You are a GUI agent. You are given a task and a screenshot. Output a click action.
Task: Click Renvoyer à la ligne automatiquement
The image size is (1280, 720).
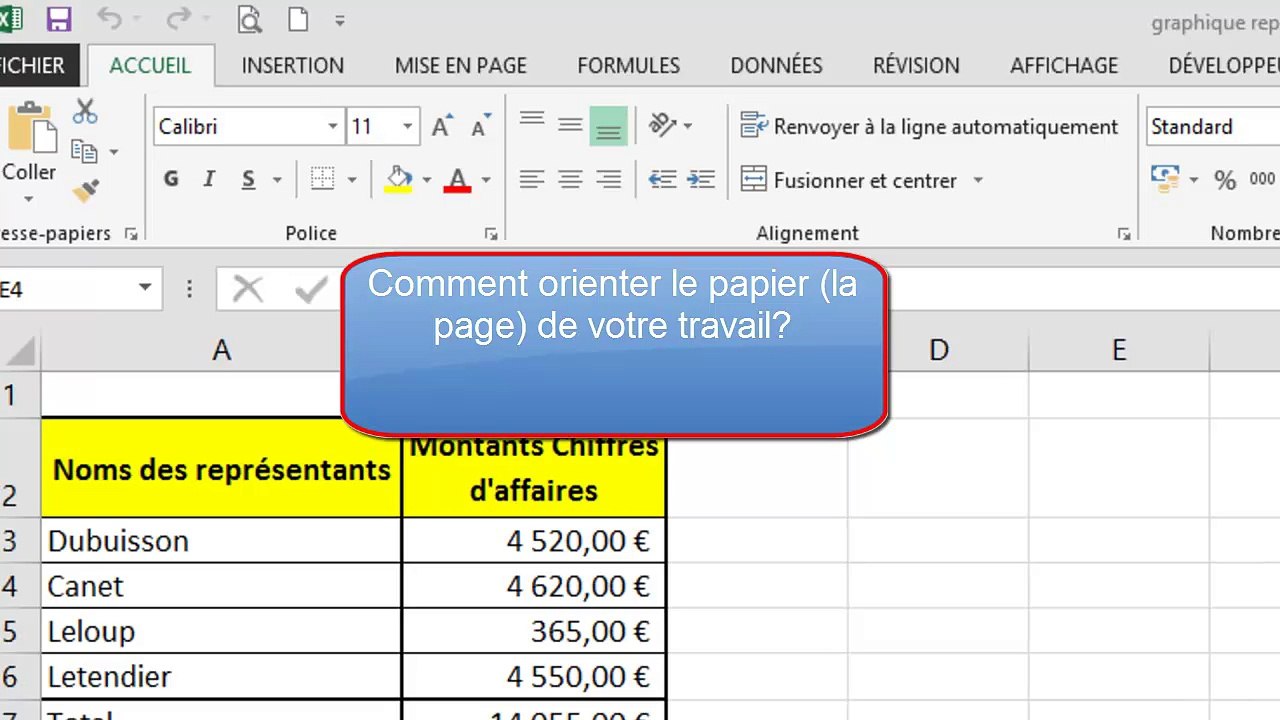[x=928, y=126]
